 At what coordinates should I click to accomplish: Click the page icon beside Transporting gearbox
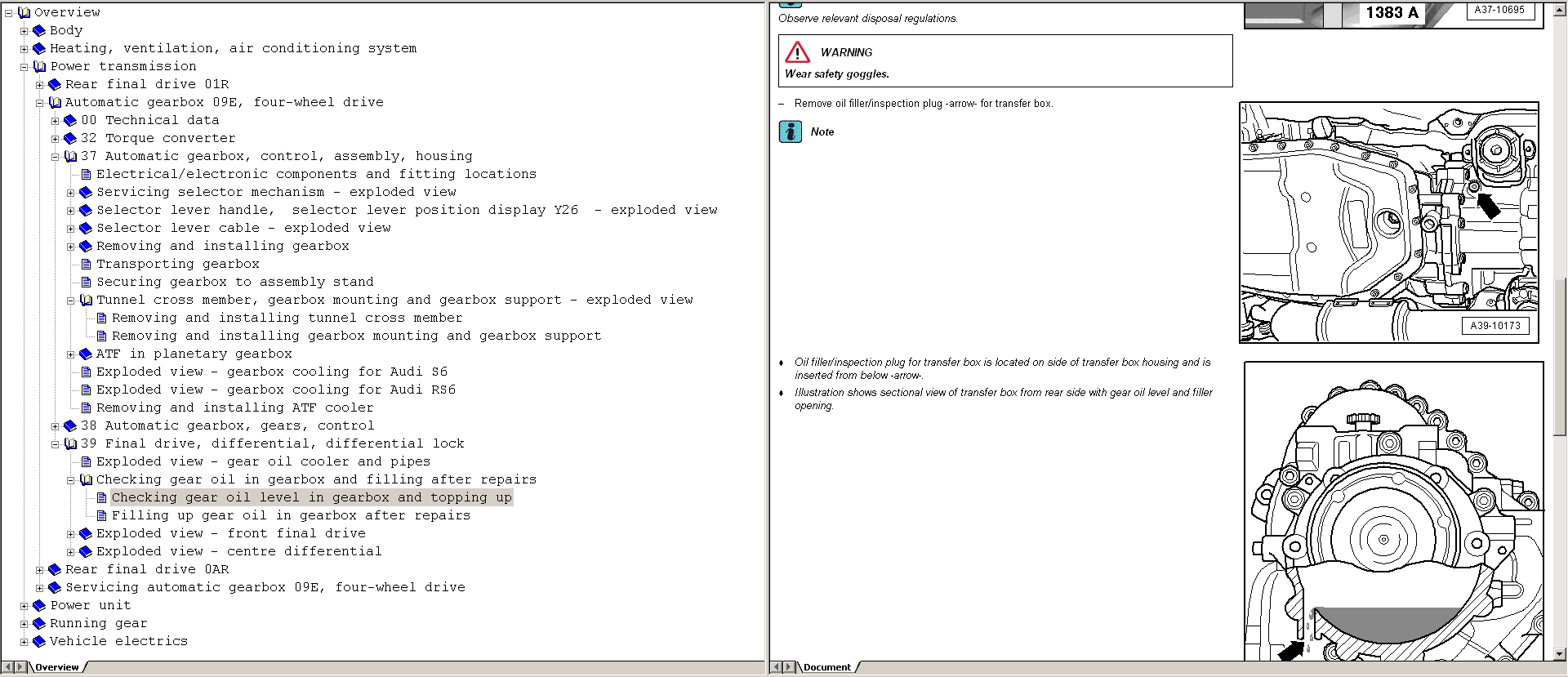coord(86,265)
